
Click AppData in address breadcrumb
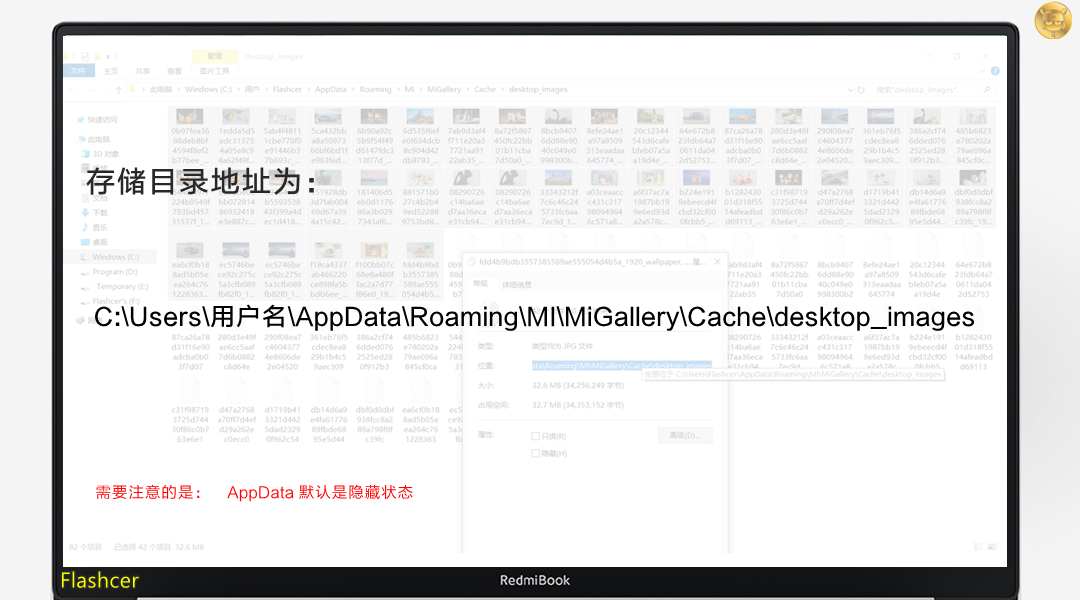[x=331, y=90]
